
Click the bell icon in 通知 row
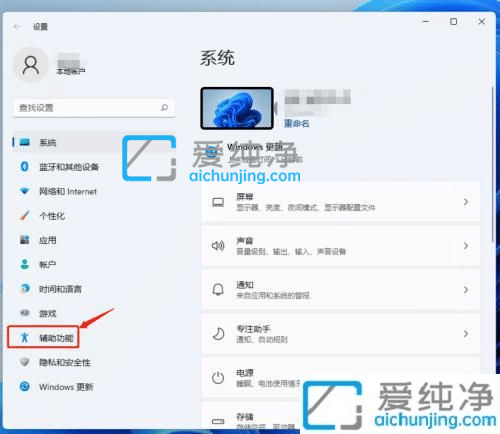tap(218, 290)
